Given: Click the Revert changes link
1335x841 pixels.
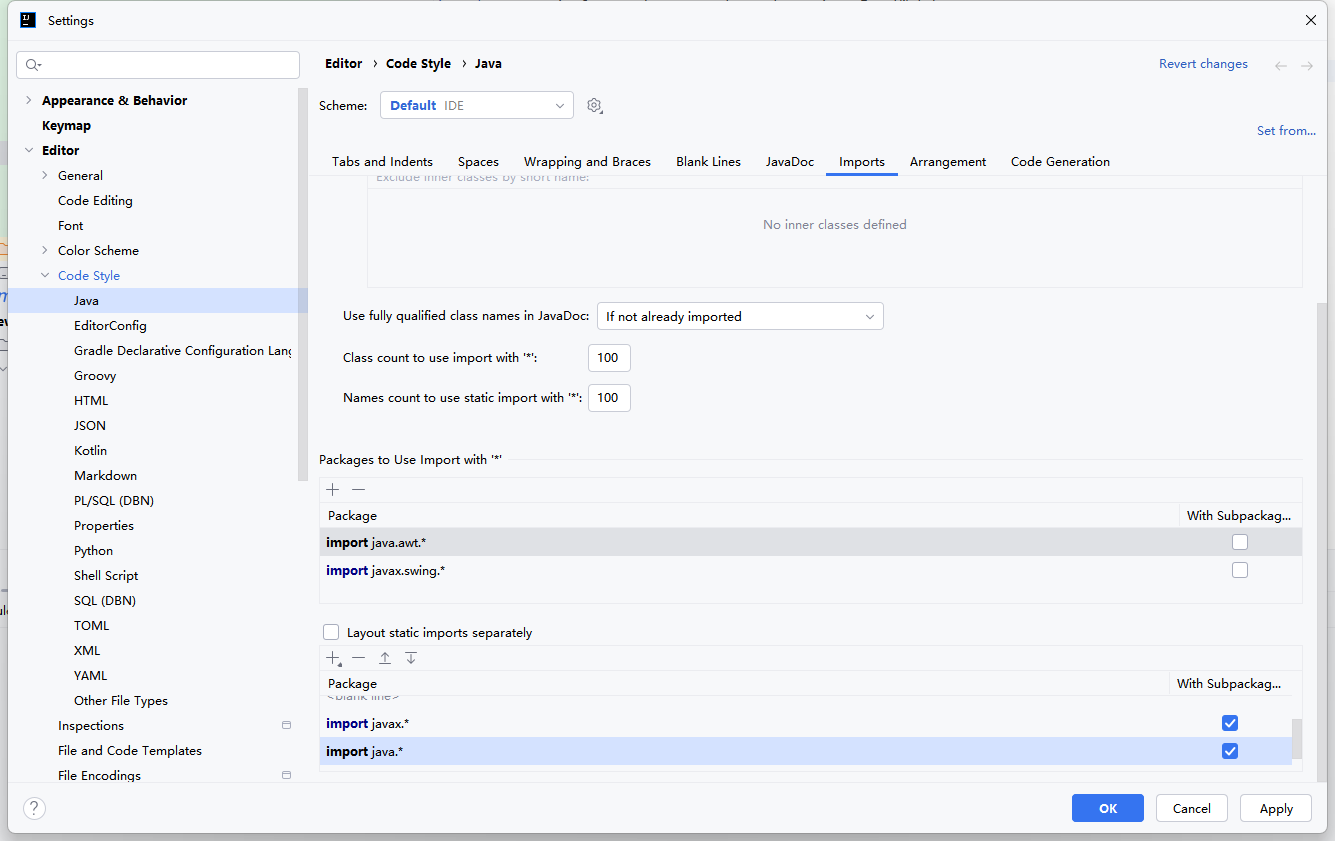Looking at the screenshot, I should coord(1203,63).
